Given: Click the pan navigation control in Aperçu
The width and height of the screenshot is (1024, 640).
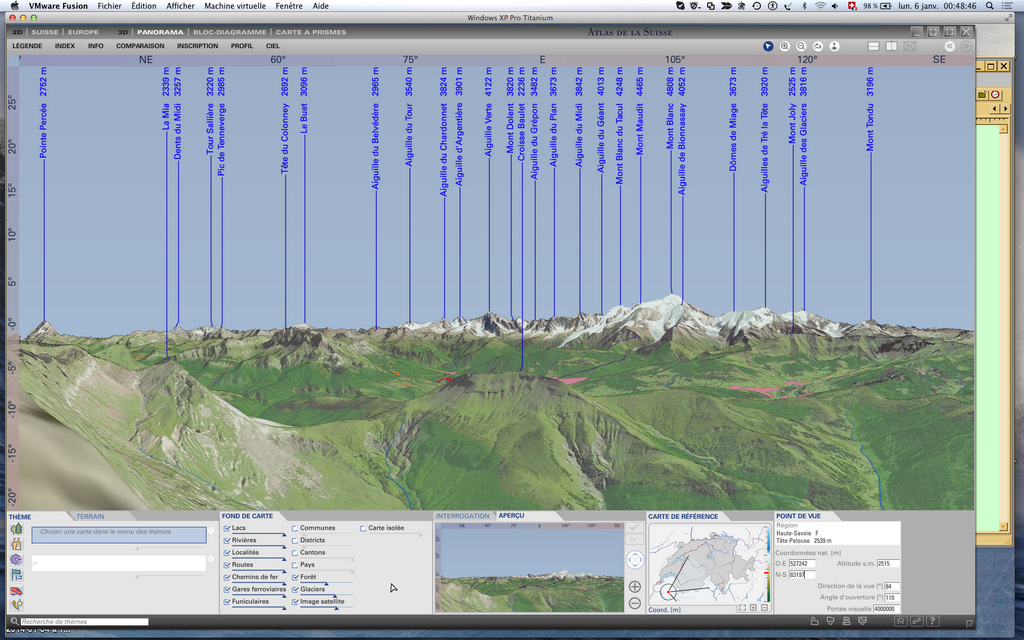Looking at the screenshot, I should tap(635, 560).
